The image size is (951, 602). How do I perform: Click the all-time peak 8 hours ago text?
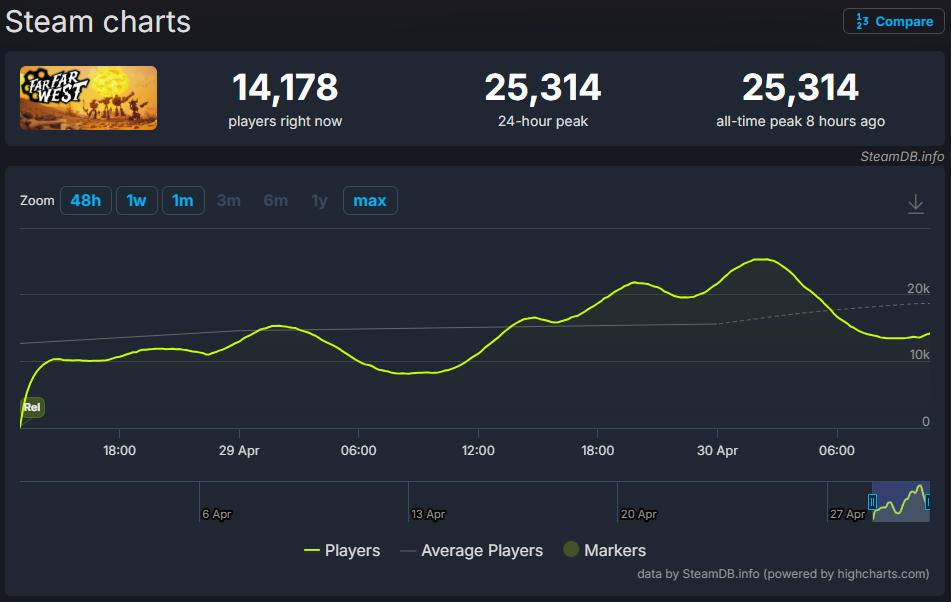(x=801, y=121)
